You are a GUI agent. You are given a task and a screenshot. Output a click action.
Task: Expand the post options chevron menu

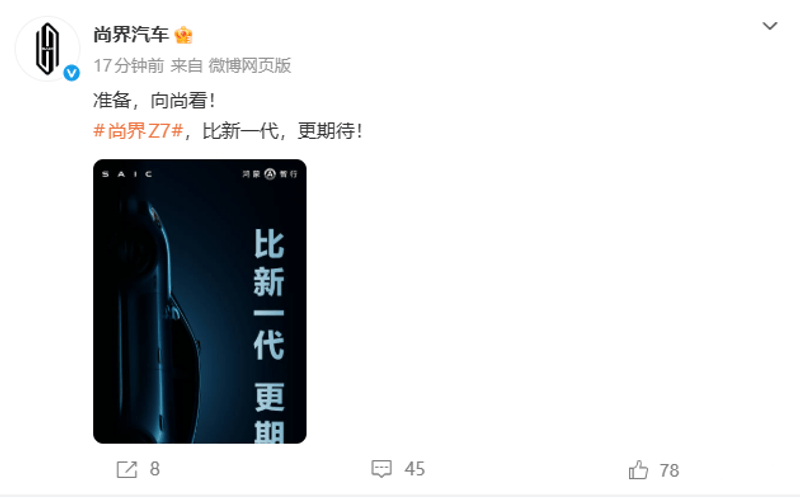(769, 26)
